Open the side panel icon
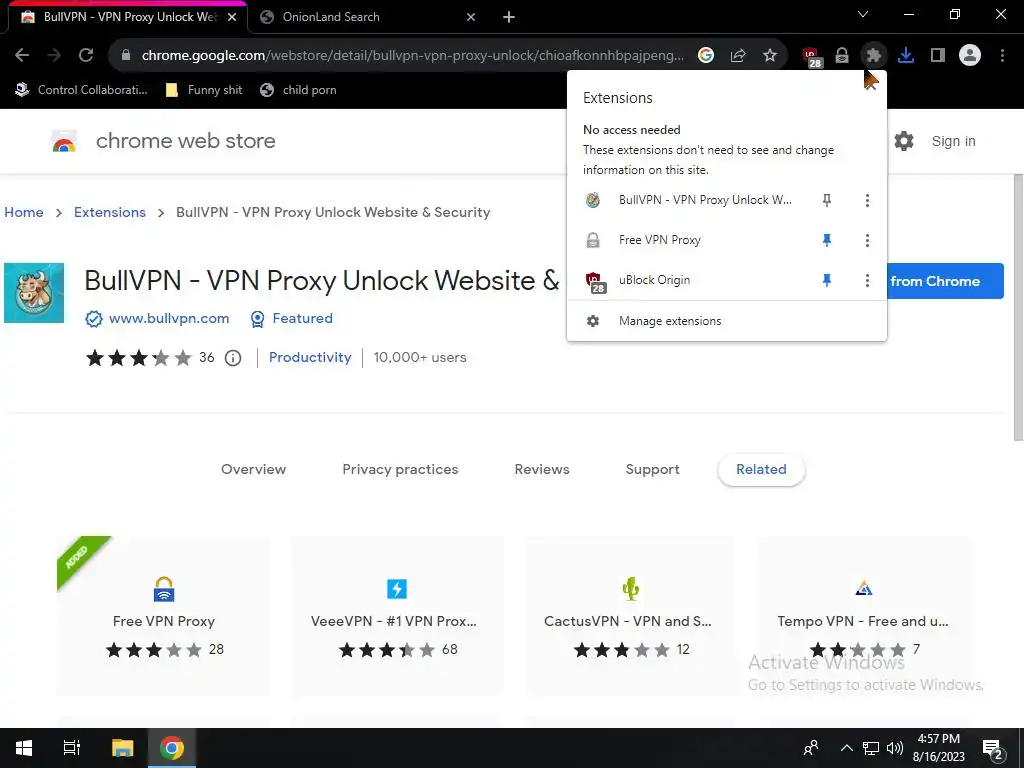The height and width of the screenshot is (768, 1024). [x=938, y=56]
